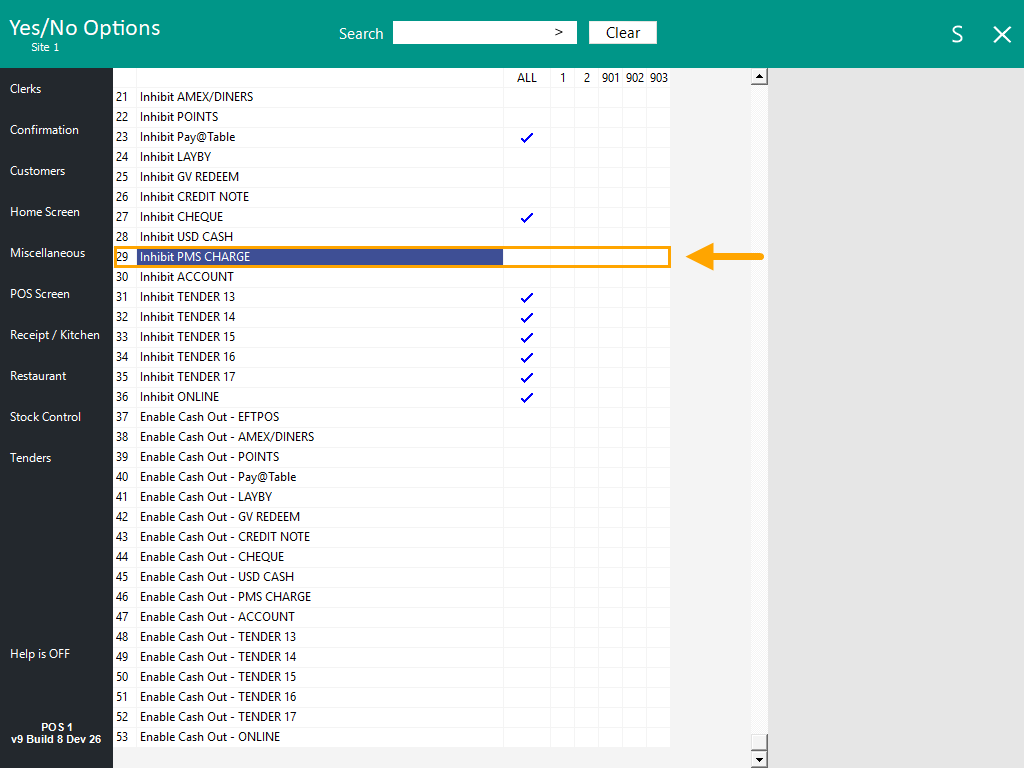Select row Enable Cash Out - ONLINE
This screenshot has height=768, width=1024.
point(392,737)
